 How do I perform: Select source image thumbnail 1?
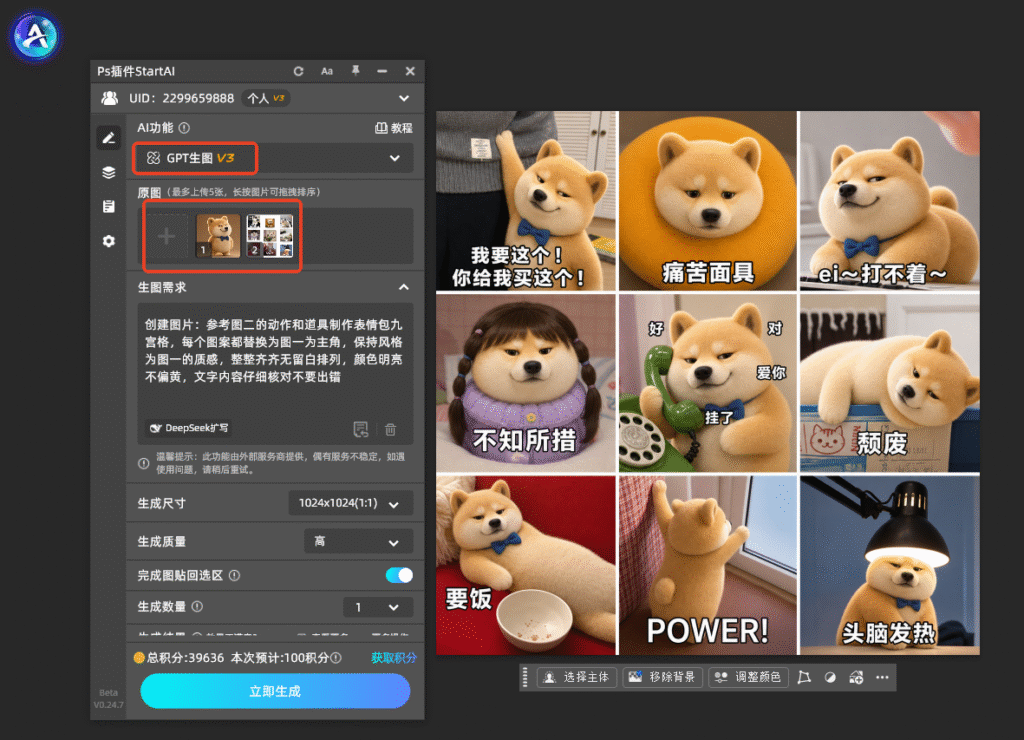click(x=218, y=236)
